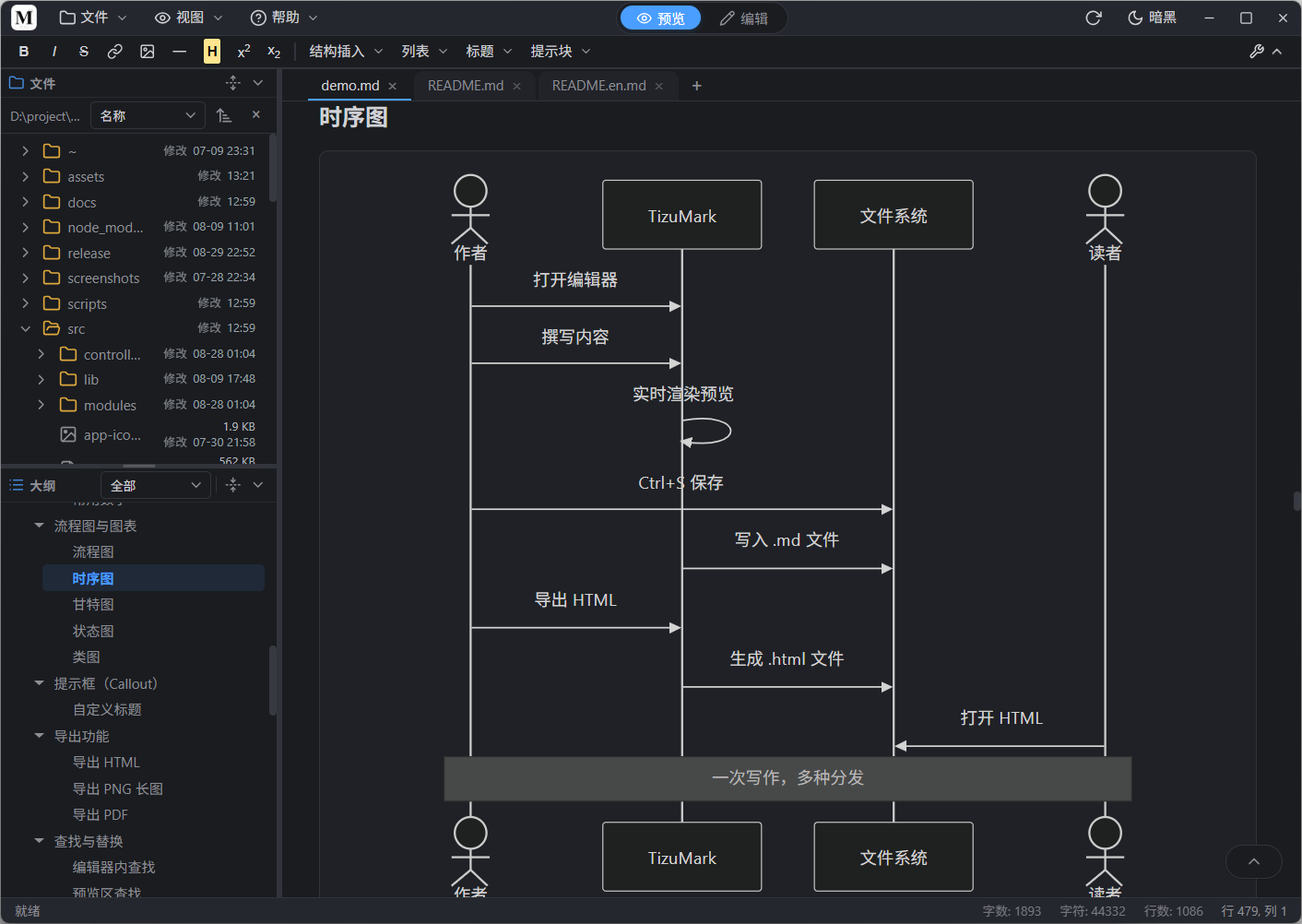The image size is (1302, 924).
Task: Open the 标题 heading dropdown
Action: [x=489, y=52]
